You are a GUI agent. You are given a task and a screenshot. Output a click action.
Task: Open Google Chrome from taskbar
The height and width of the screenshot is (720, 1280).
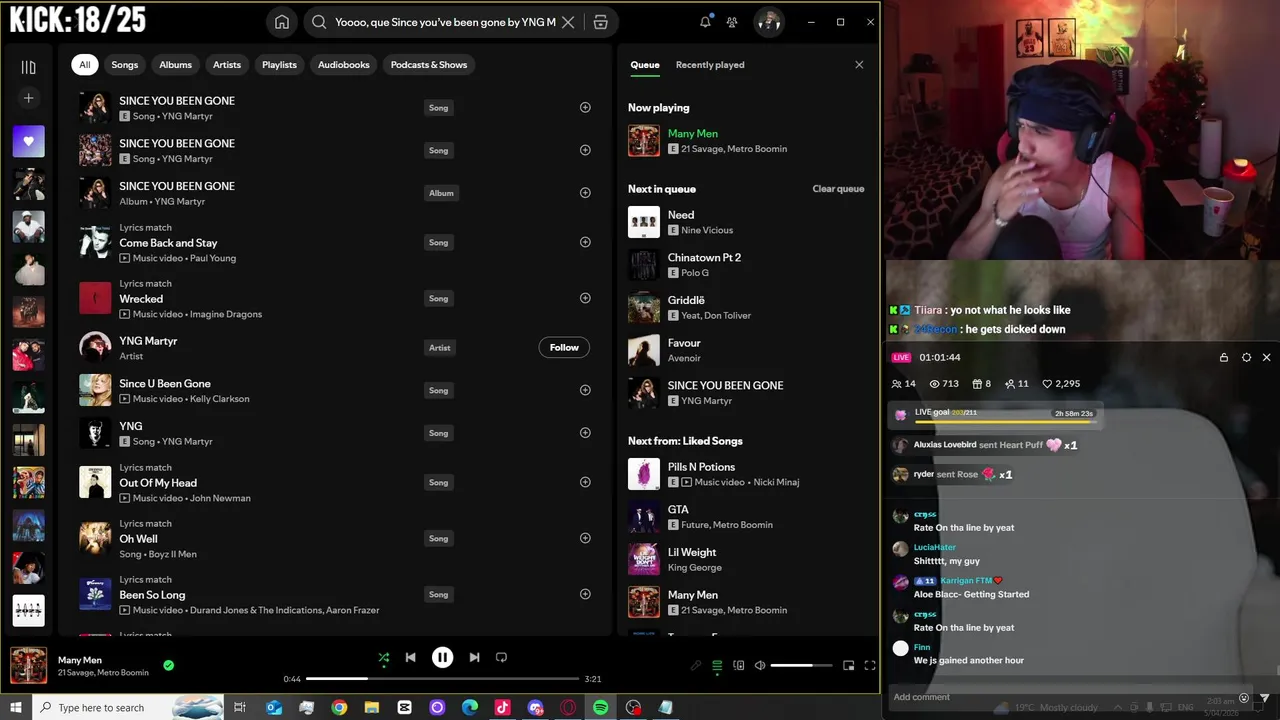pyautogui.click(x=339, y=708)
